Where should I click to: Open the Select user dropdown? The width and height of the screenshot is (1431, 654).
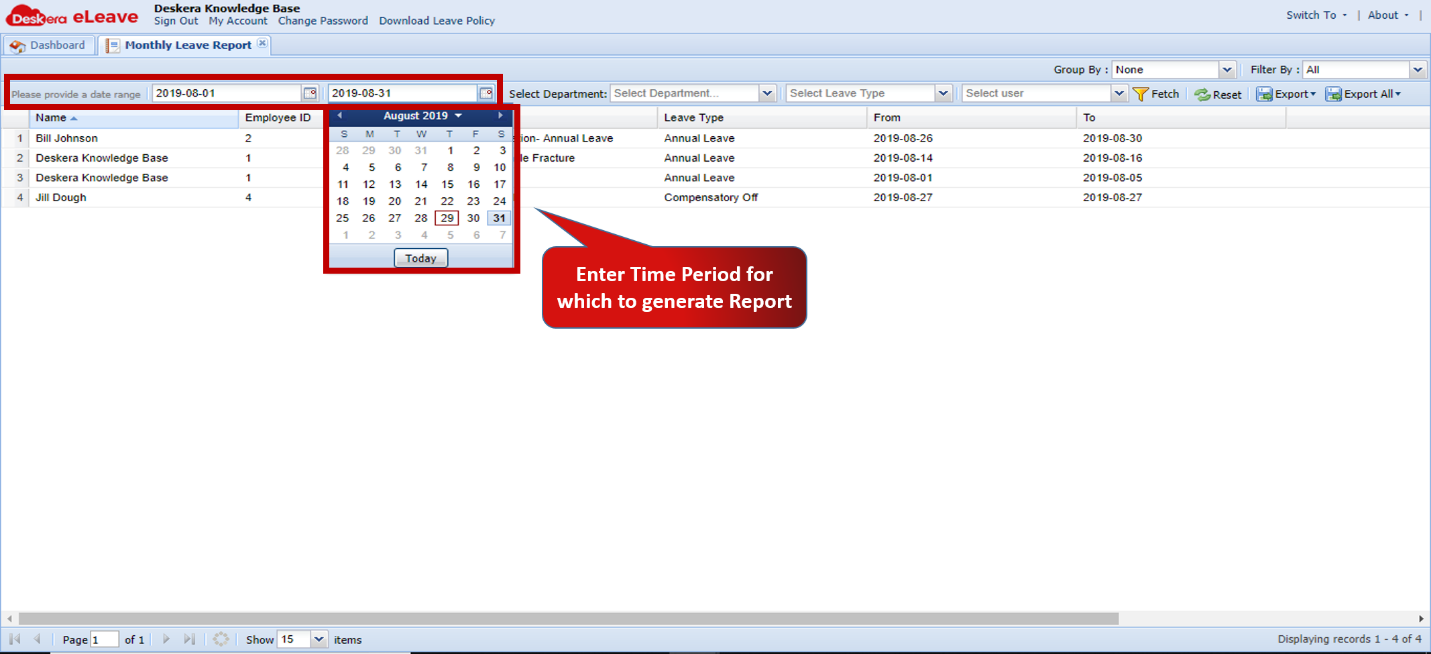1119,93
